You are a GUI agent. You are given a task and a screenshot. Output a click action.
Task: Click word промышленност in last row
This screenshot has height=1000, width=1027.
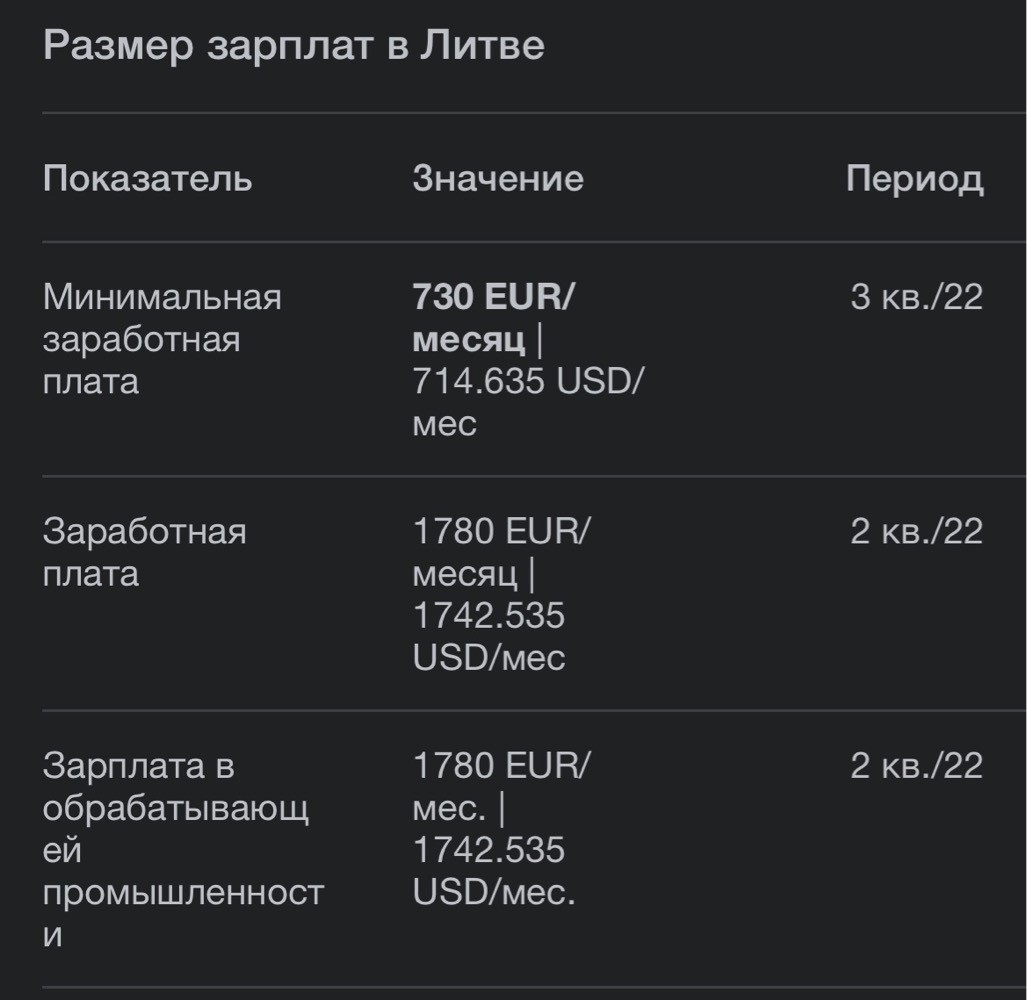click(183, 893)
